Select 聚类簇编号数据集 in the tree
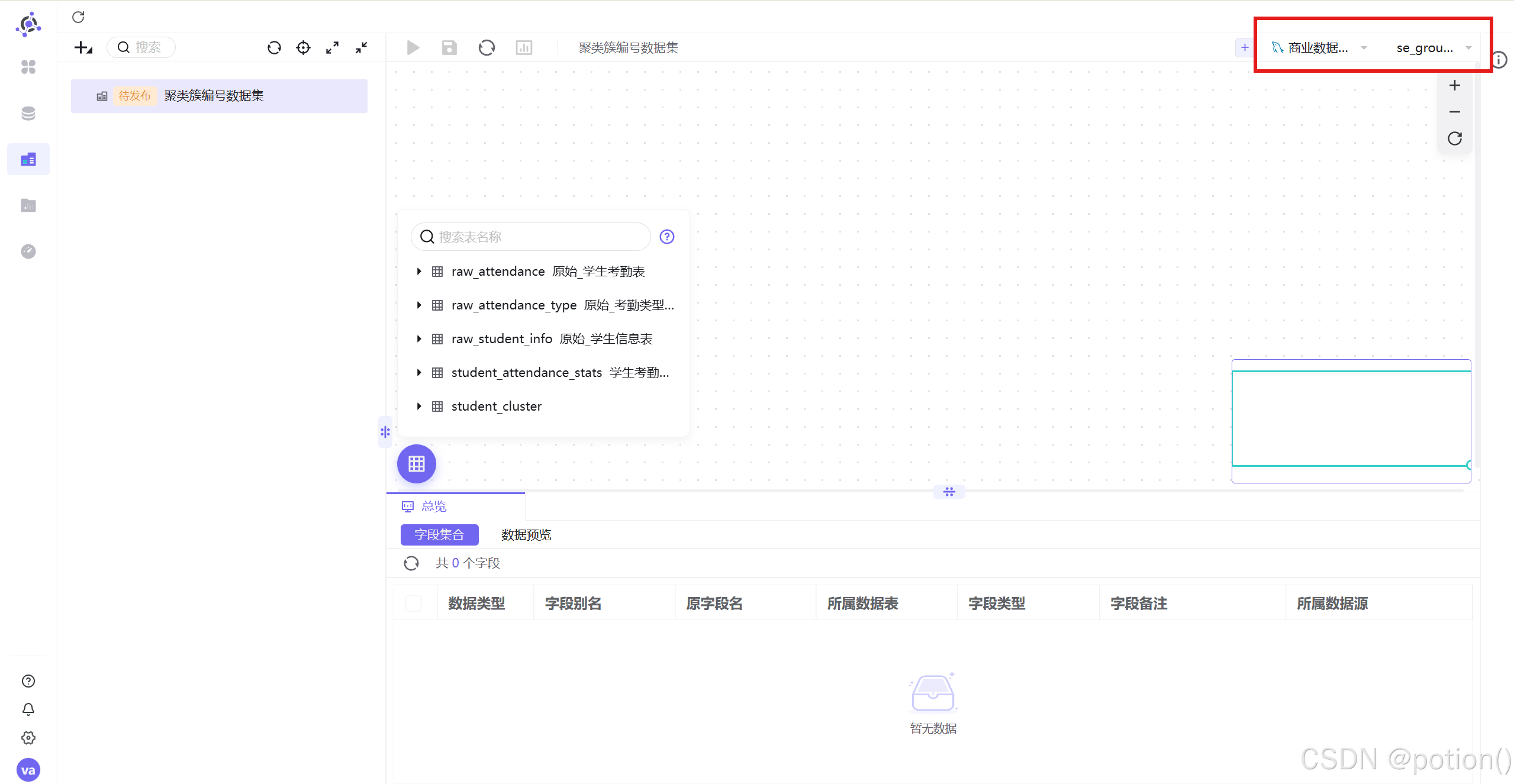1514x784 pixels. (x=219, y=96)
